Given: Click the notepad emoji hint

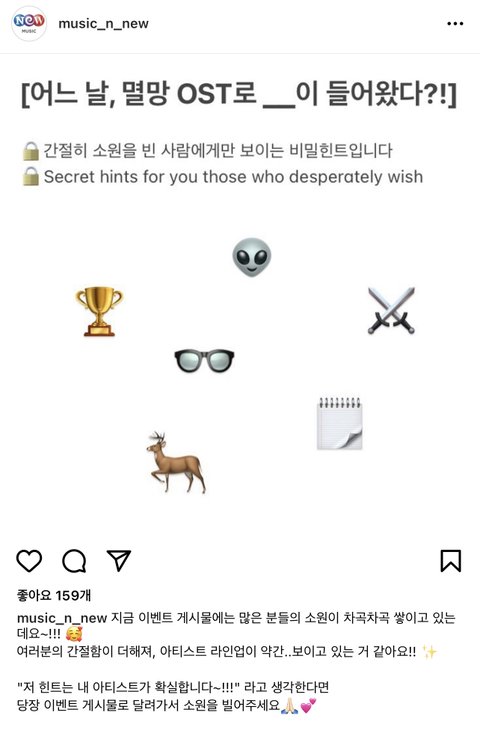Looking at the screenshot, I should click(x=340, y=423).
